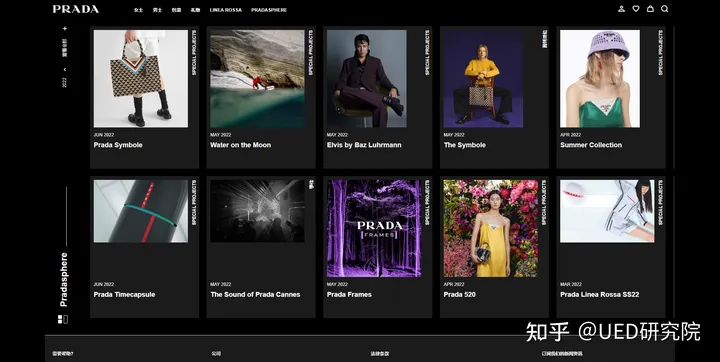720x362 pixels.
Task: Click the Prada 520 title
Action: 460,294
